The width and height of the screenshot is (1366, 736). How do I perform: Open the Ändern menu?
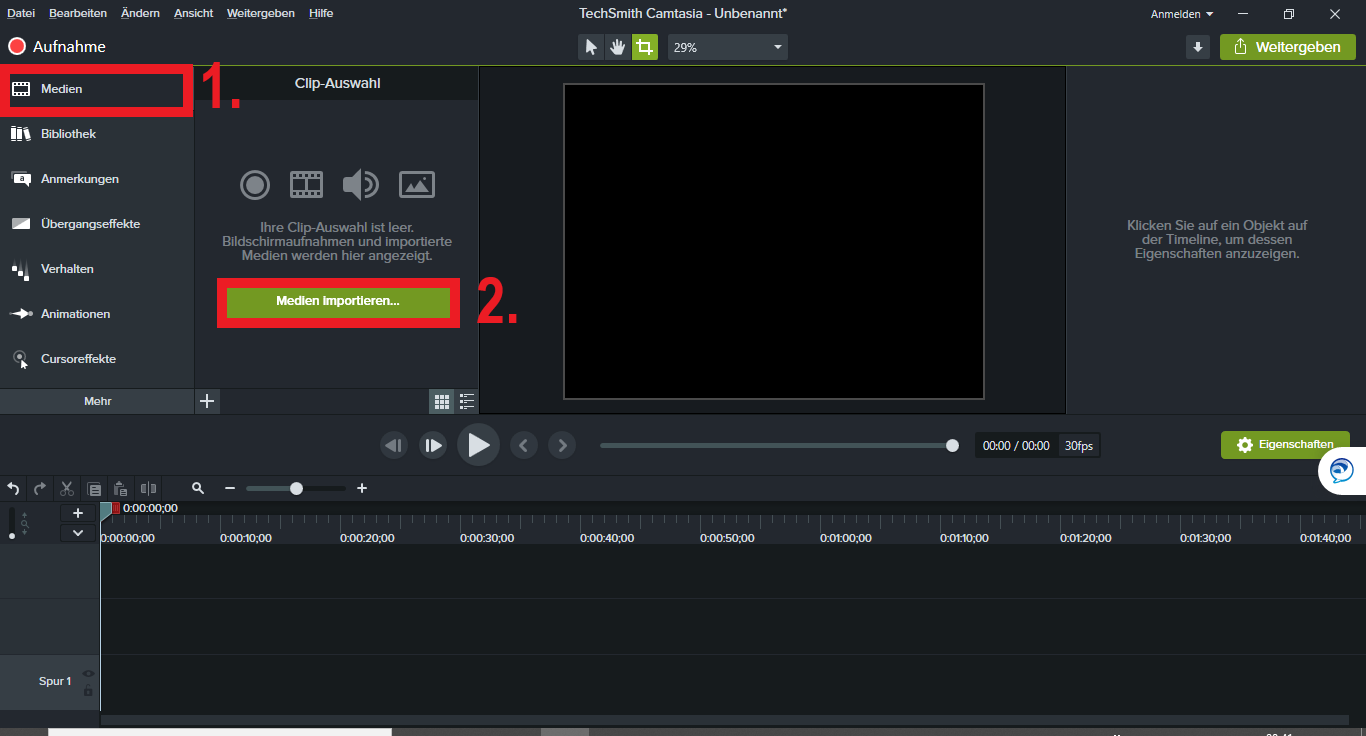(140, 13)
